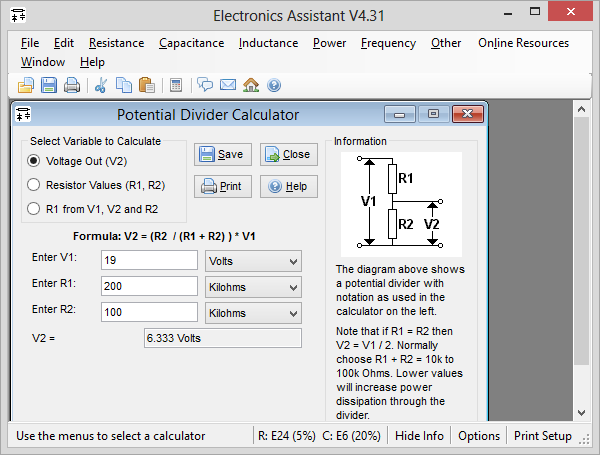This screenshot has width=600, height=455.
Task: Open the Resistance menu
Action: (116, 43)
